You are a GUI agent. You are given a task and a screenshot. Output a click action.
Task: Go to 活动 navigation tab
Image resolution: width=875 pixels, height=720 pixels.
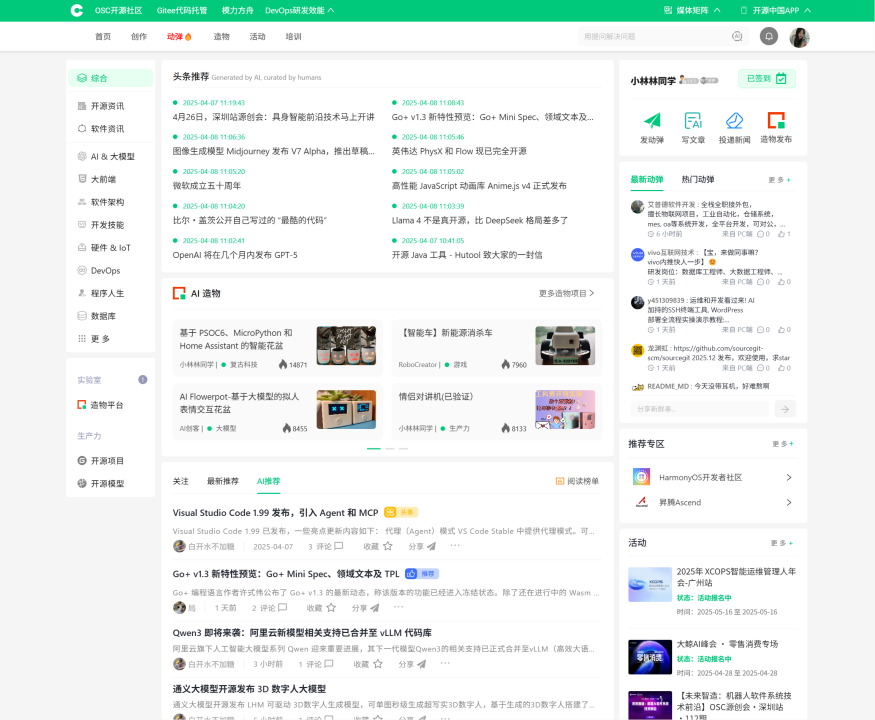coord(257,36)
